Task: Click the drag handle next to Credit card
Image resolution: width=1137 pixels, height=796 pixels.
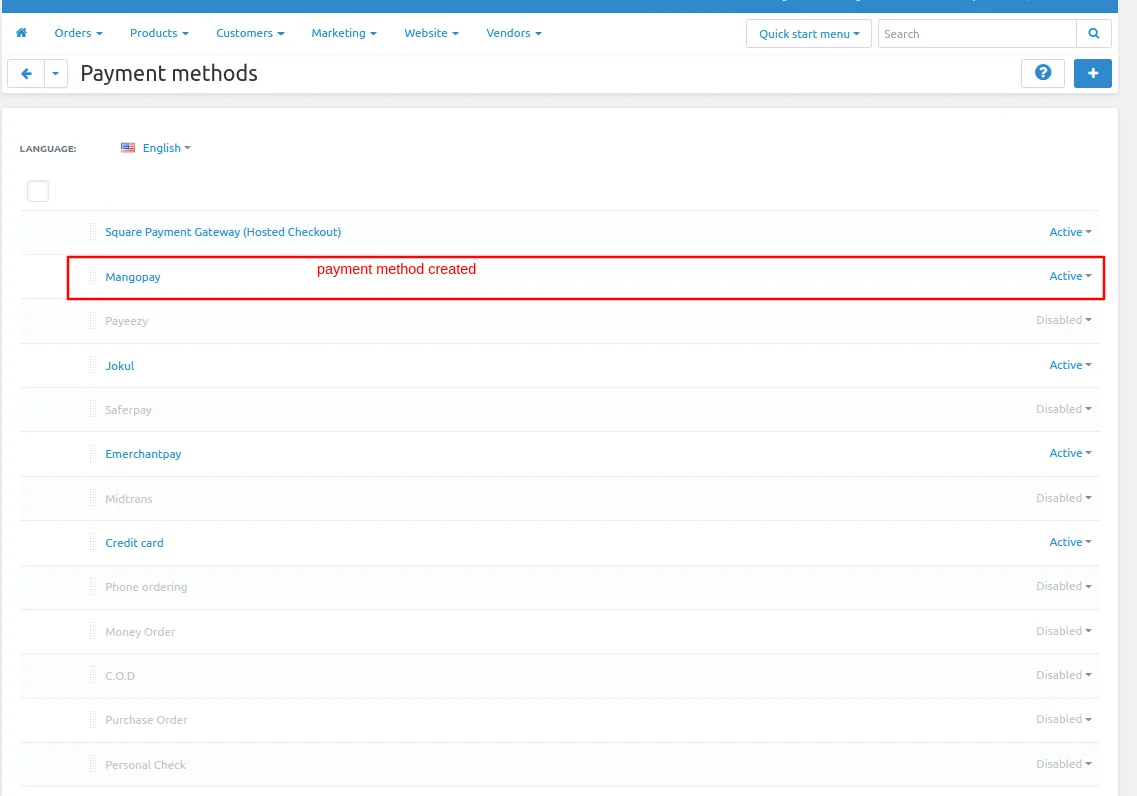Action: pyautogui.click(x=93, y=542)
